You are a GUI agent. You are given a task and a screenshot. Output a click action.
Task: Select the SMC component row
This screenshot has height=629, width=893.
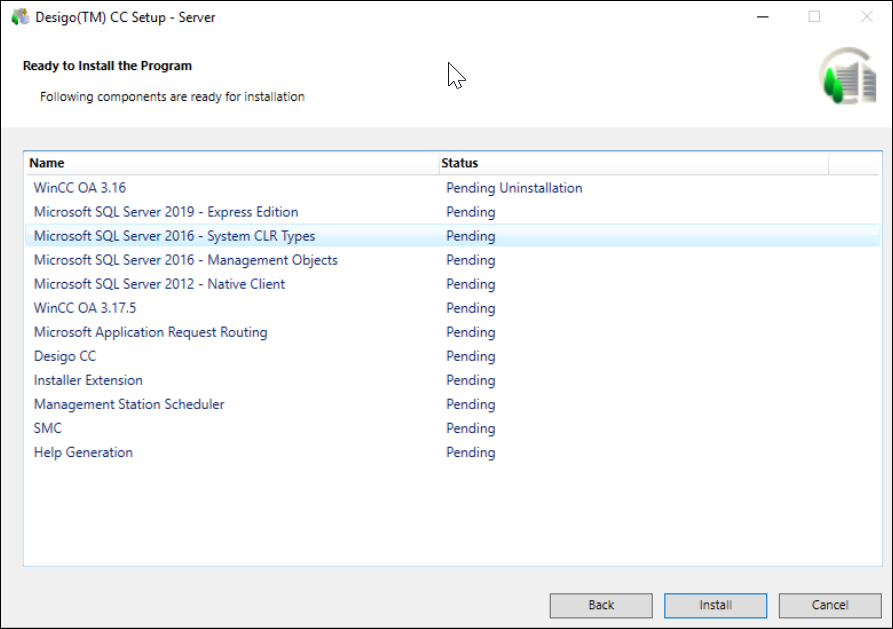48,428
